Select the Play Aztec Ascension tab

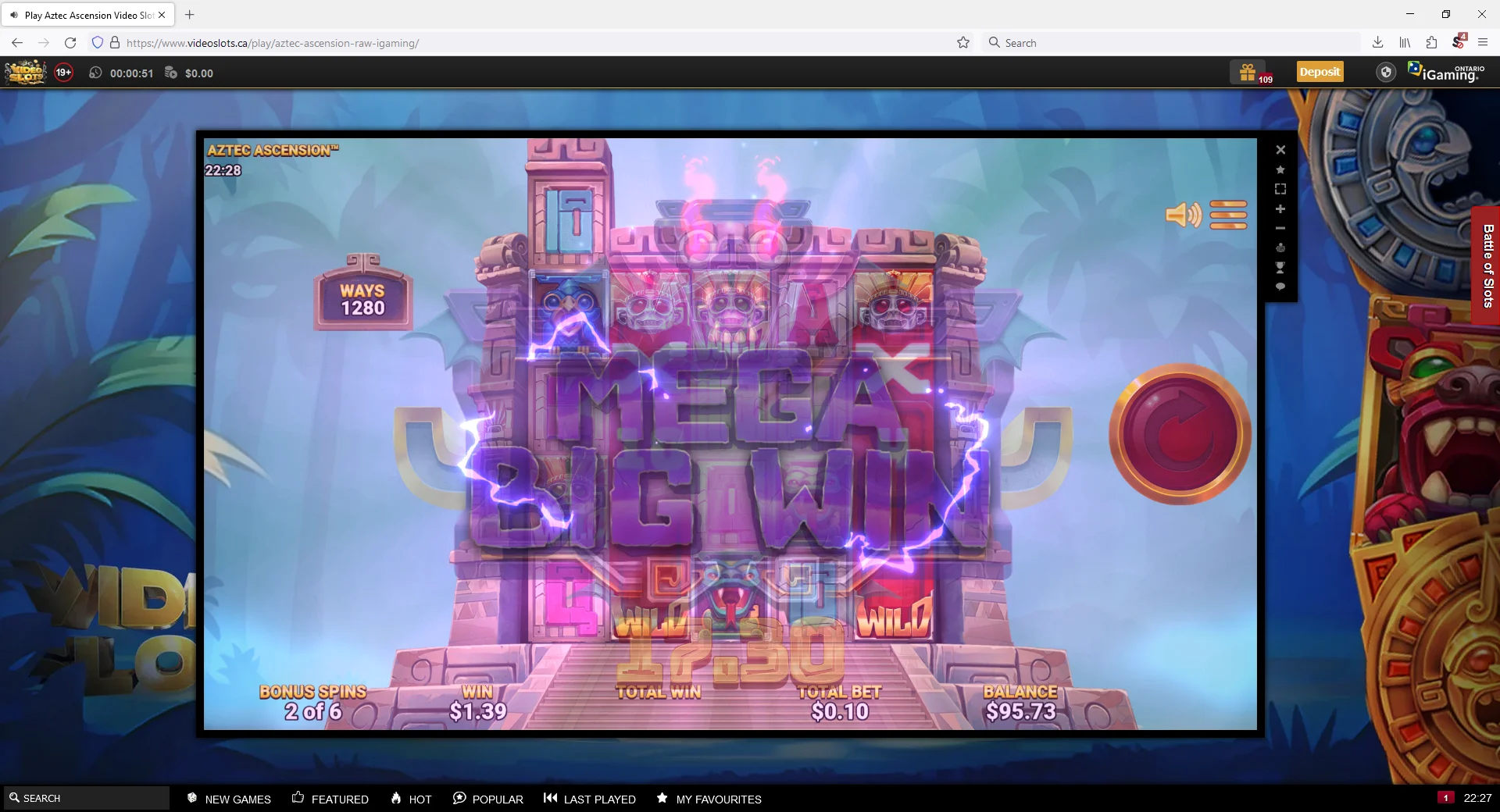pyautogui.click(x=89, y=15)
